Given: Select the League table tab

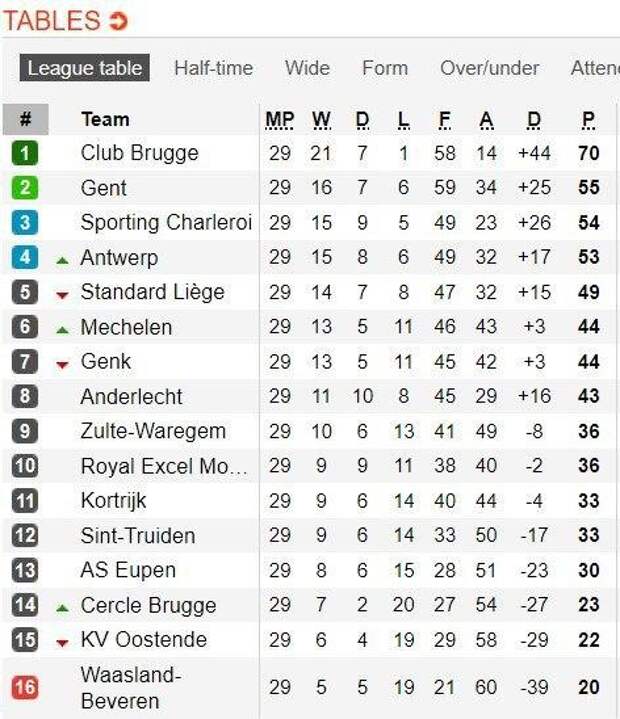Looking at the screenshot, I should coord(84,68).
